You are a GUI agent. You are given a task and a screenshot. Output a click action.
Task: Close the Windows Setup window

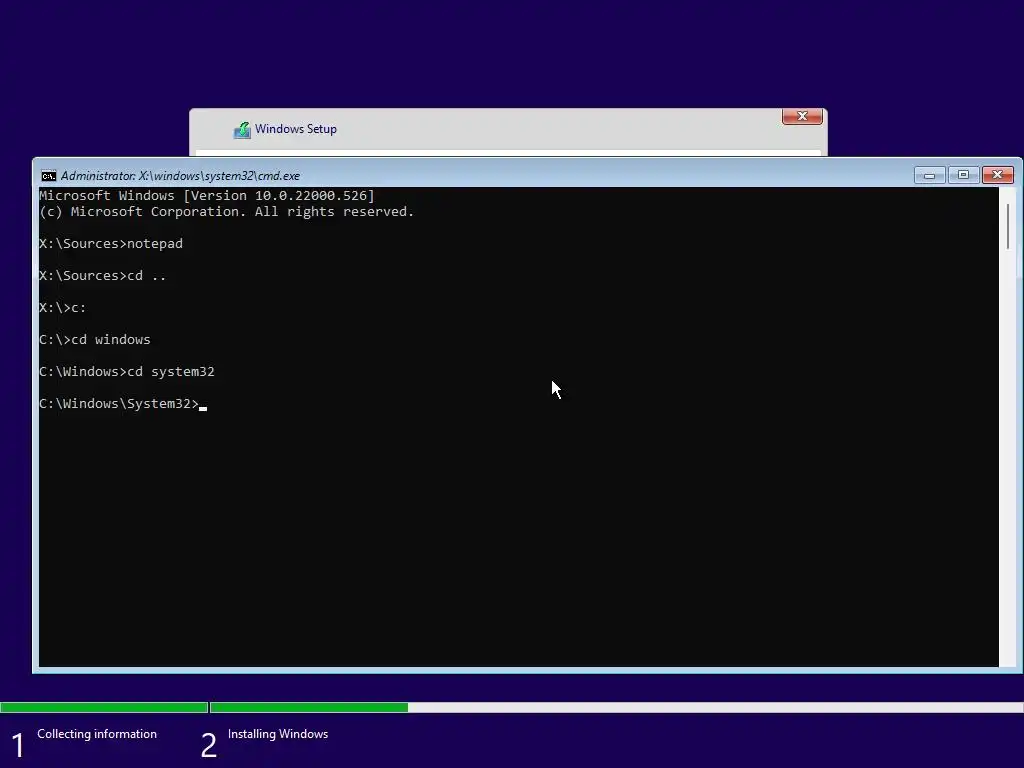(802, 116)
